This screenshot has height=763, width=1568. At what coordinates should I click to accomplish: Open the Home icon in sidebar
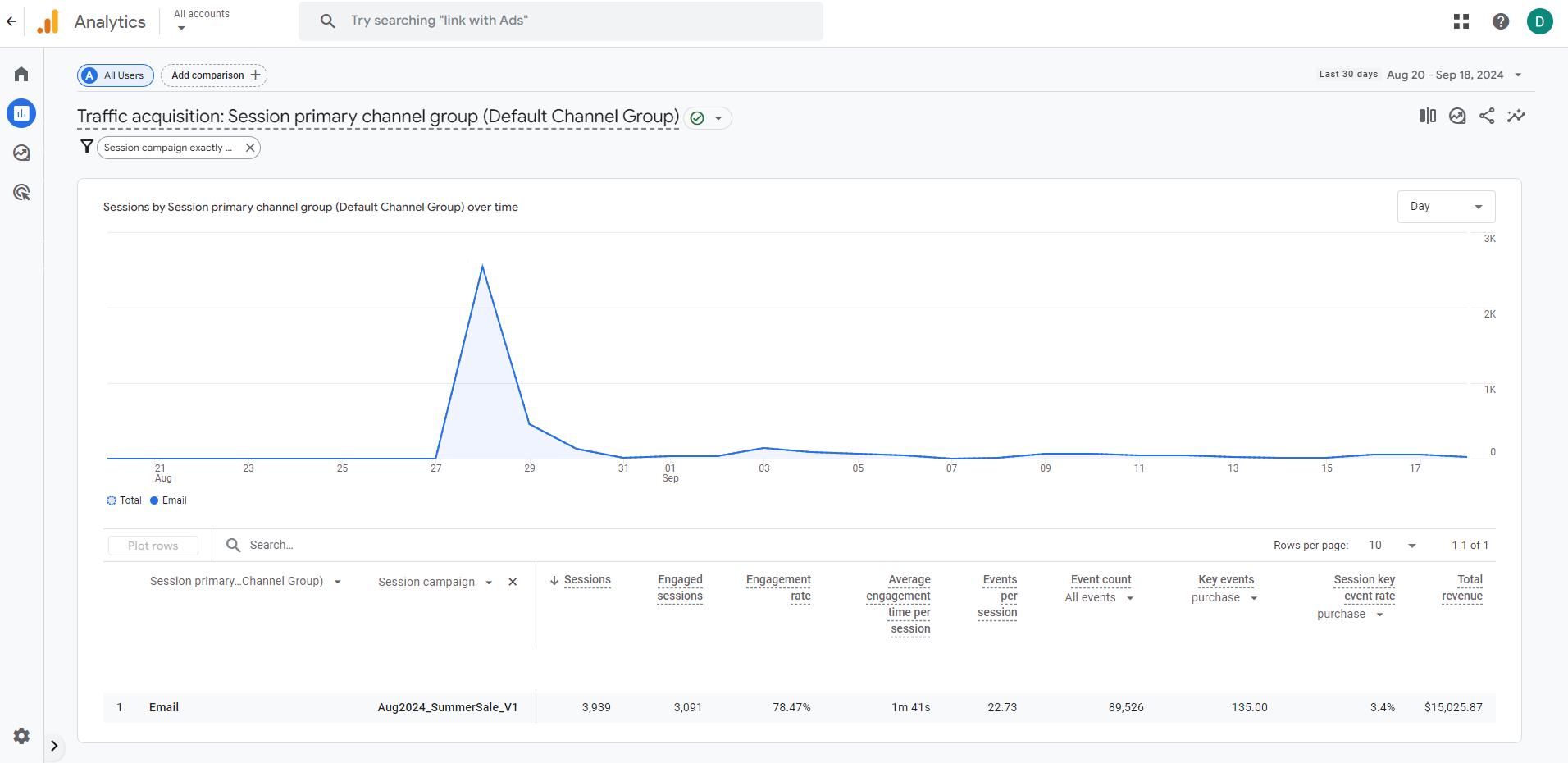coord(21,74)
